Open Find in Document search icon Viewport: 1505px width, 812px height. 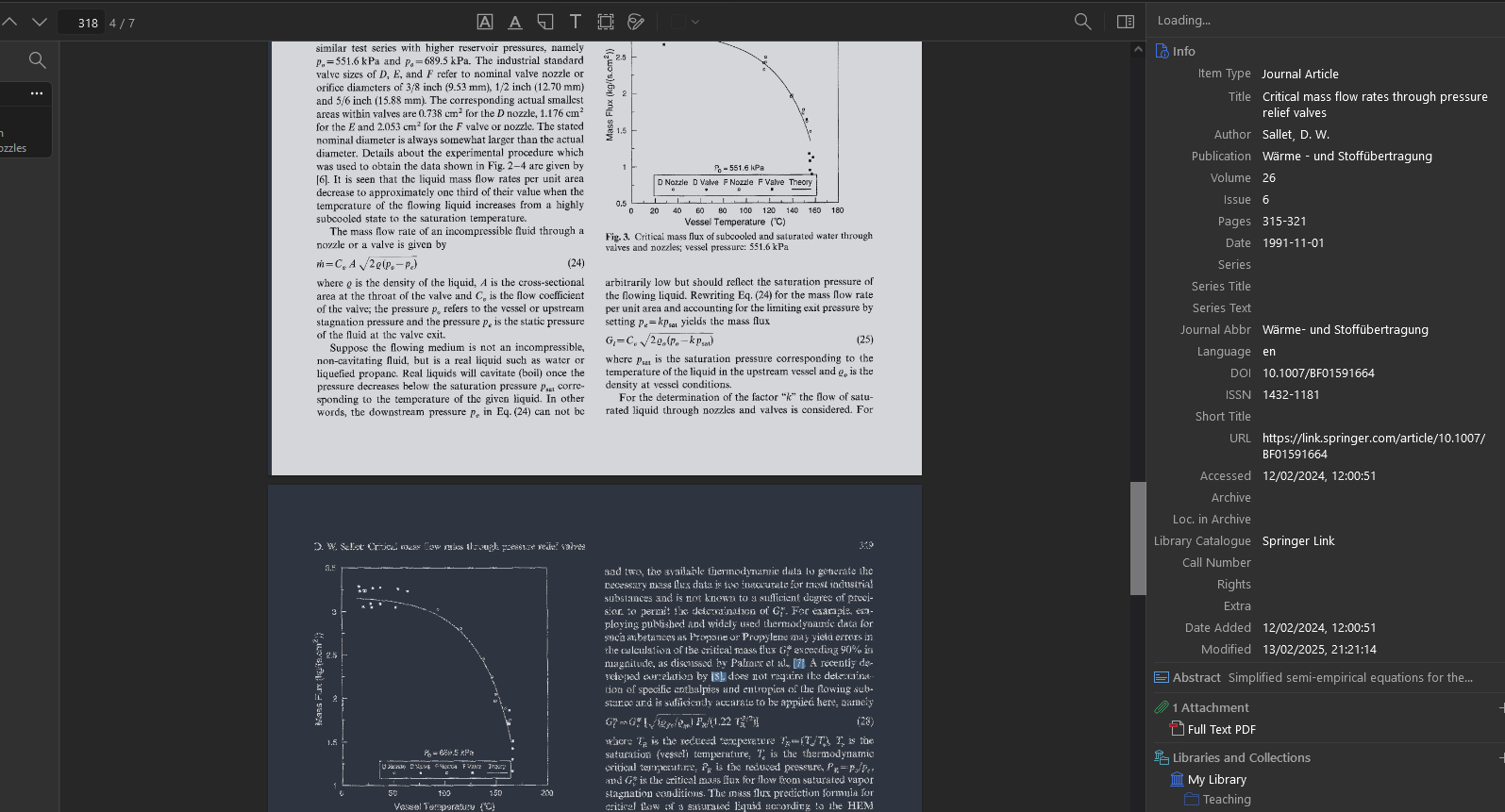(1083, 22)
